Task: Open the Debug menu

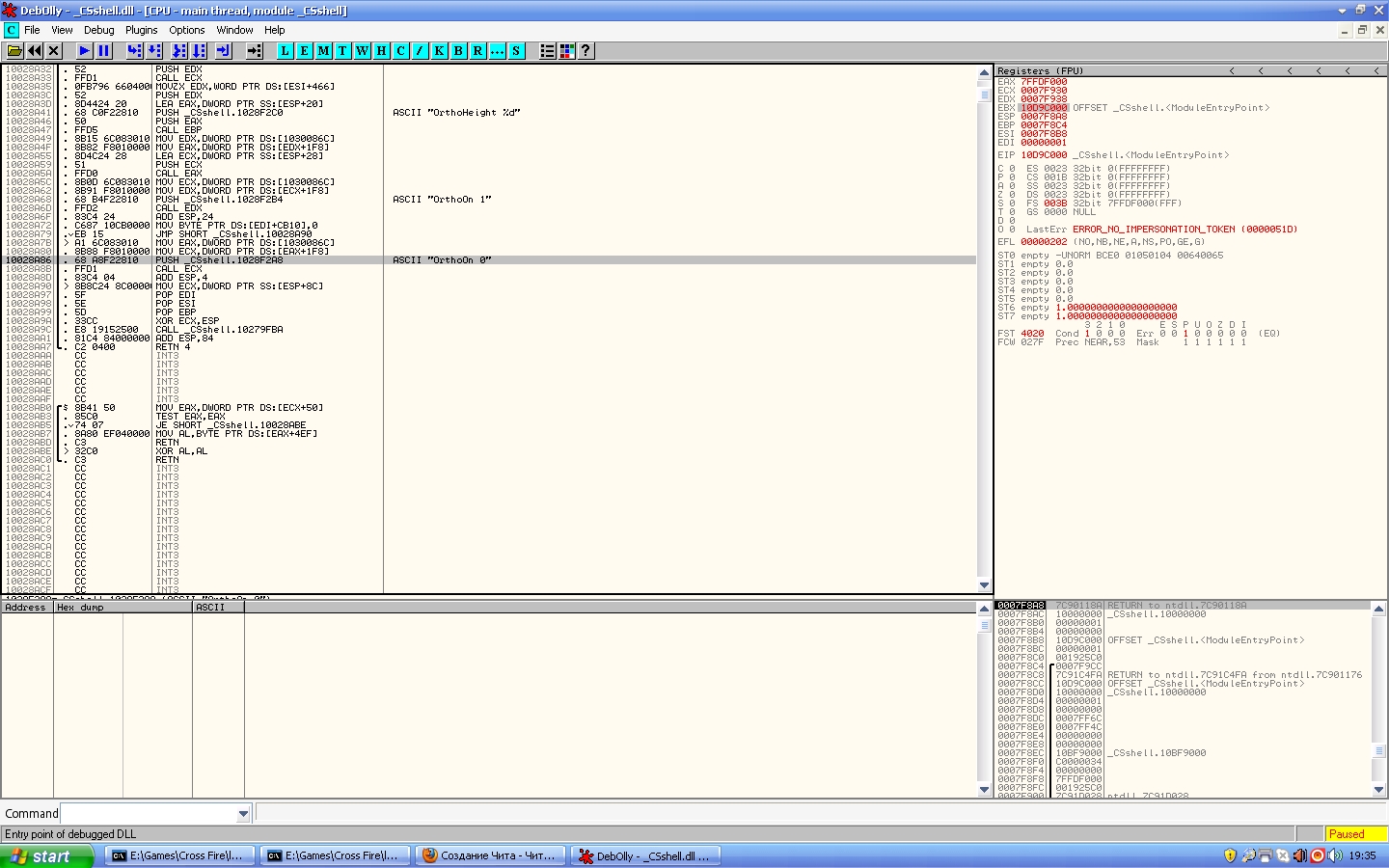Action: (x=99, y=30)
